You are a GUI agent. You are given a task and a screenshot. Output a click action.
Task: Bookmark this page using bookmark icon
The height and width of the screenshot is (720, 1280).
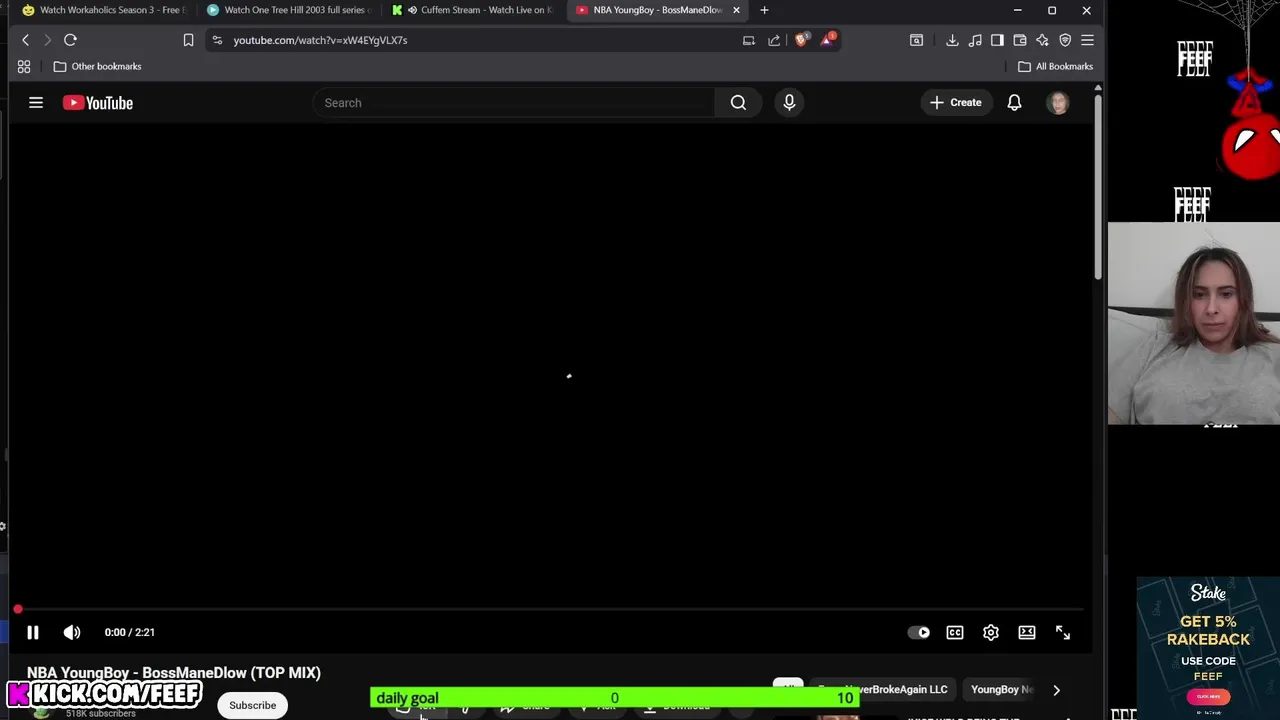[188, 40]
